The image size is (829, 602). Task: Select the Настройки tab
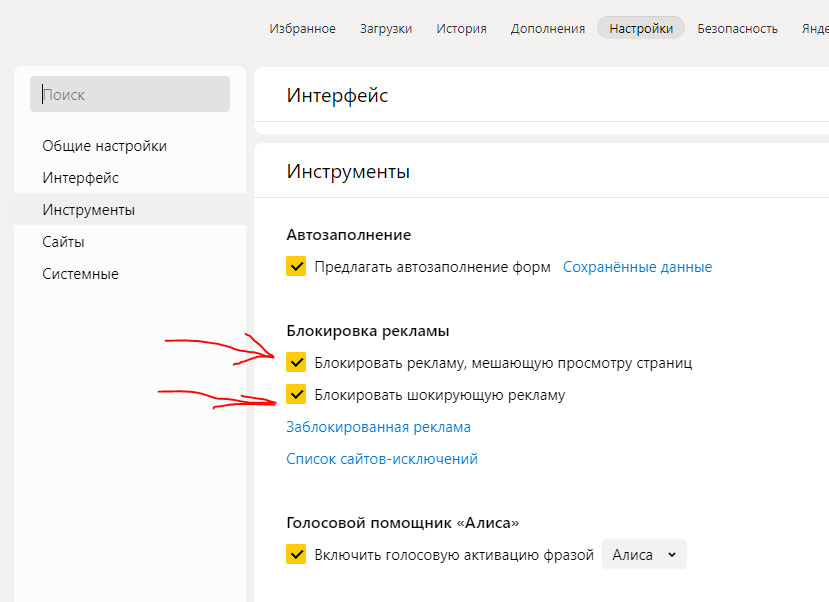pyautogui.click(x=641, y=28)
